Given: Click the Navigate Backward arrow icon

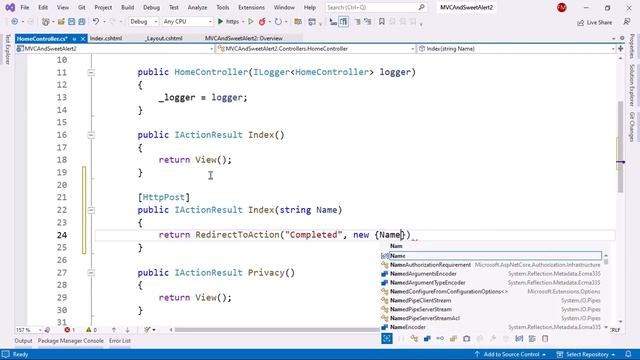Looking at the screenshot, I should [x=15, y=22].
